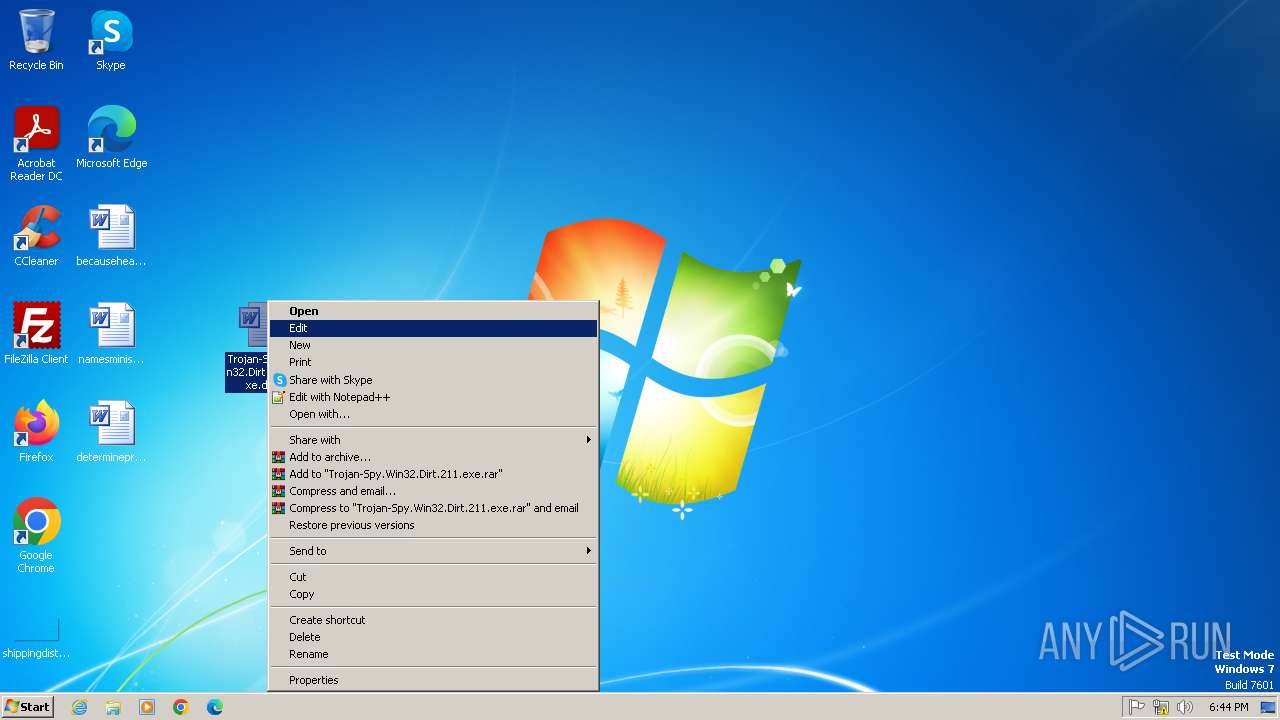
Task: Select Share with Skype
Action: coord(433,380)
